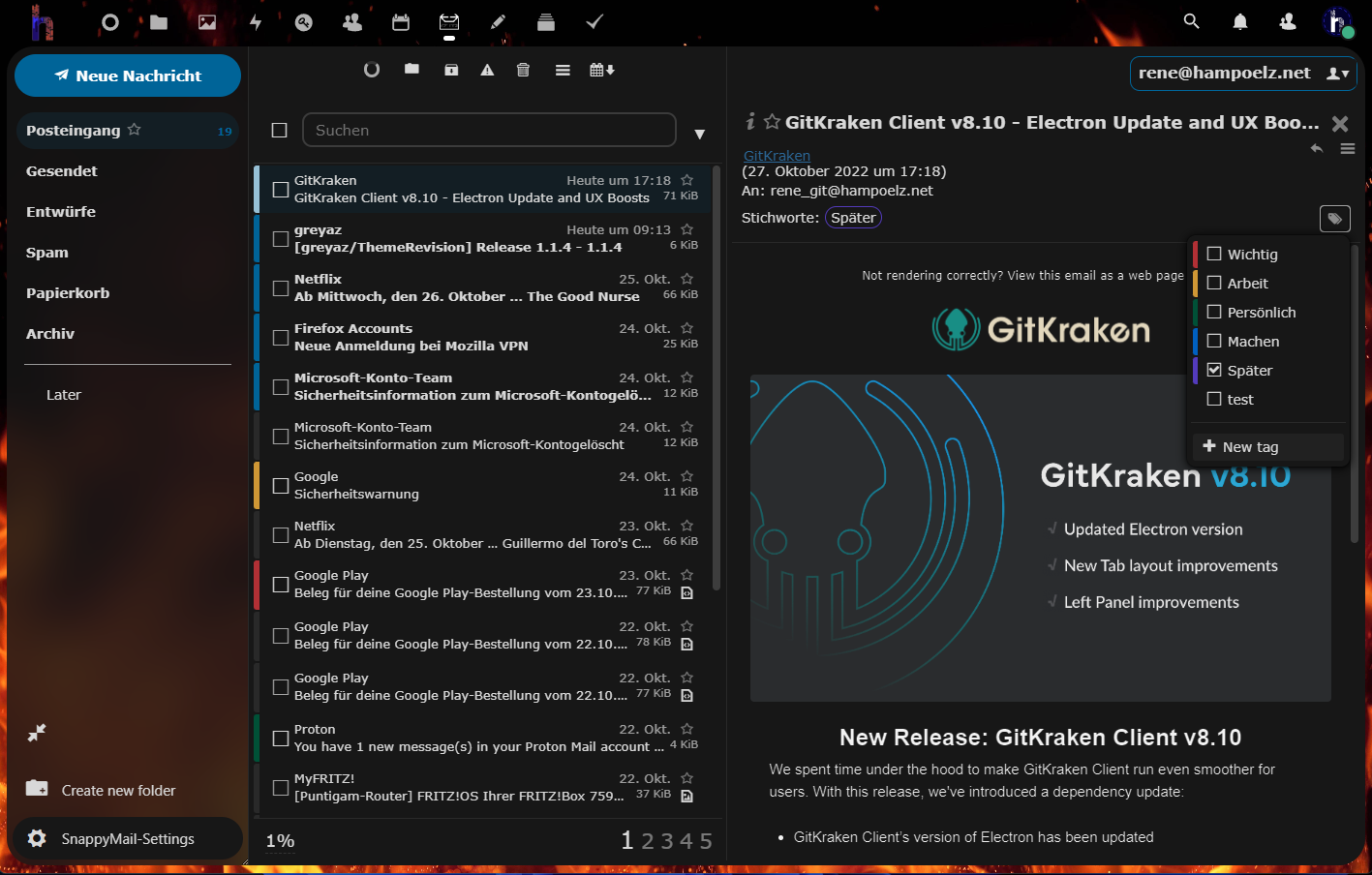This screenshot has height=875, width=1372.
Task: Delete selected messages with trash icon
Action: point(523,70)
